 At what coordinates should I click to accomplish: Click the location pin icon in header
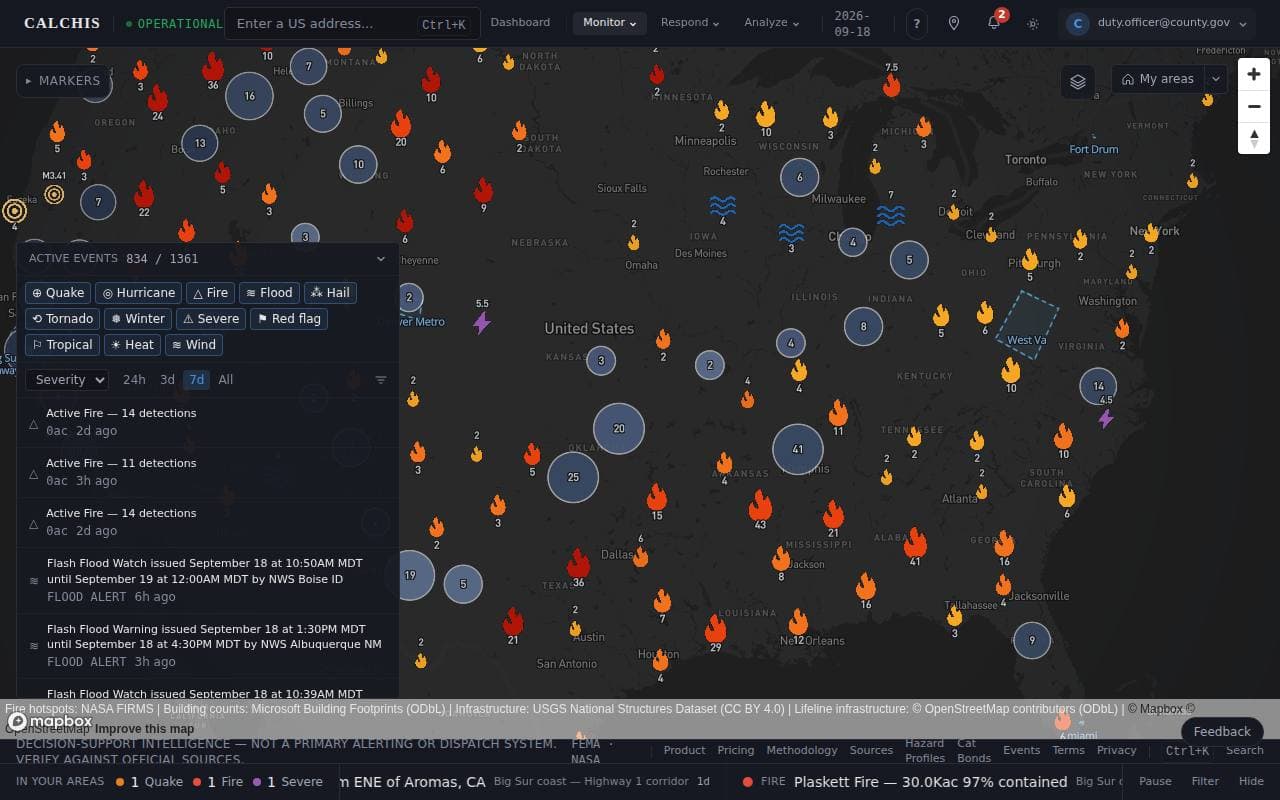pyautogui.click(x=954, y=23)
